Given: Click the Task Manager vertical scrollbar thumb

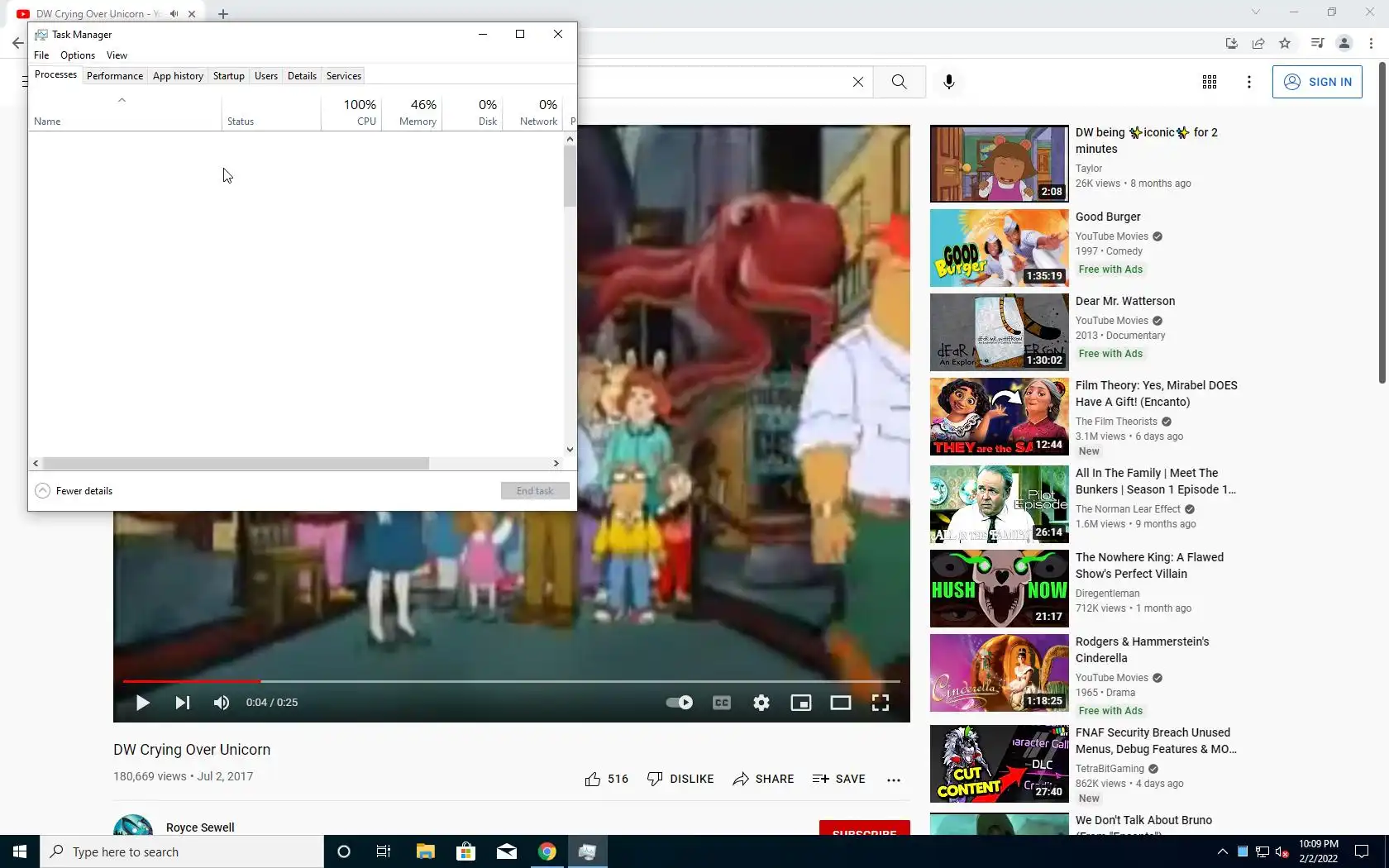Looking at the screenshot, I should coord(570,176).
